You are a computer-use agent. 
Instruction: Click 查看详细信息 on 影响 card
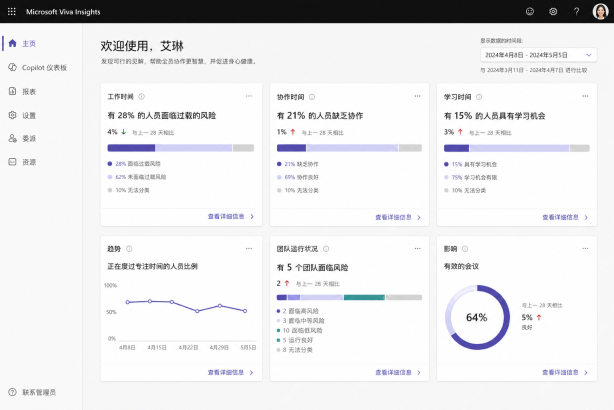(565, 372)
